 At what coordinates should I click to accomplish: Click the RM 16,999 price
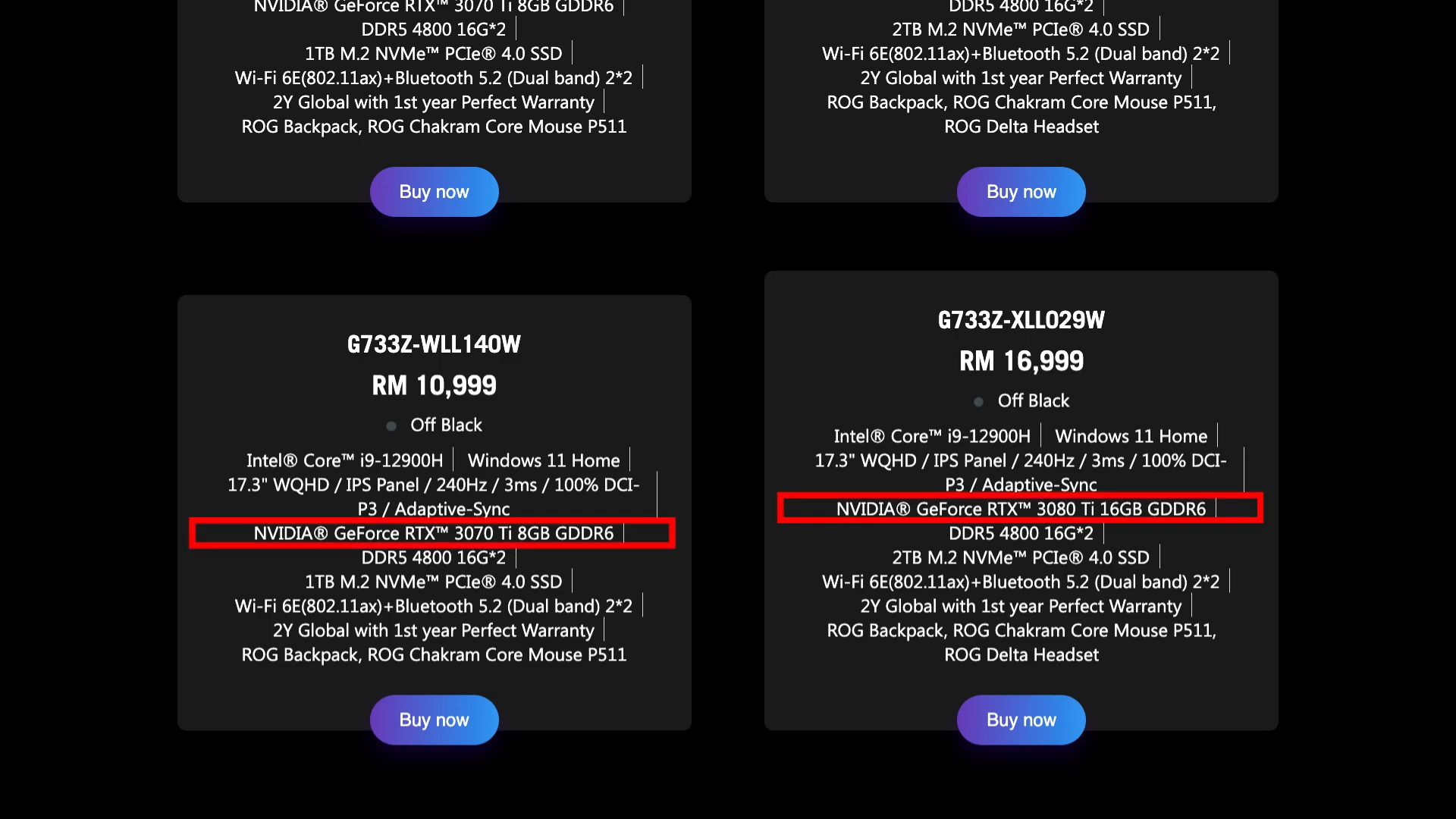1021,361
